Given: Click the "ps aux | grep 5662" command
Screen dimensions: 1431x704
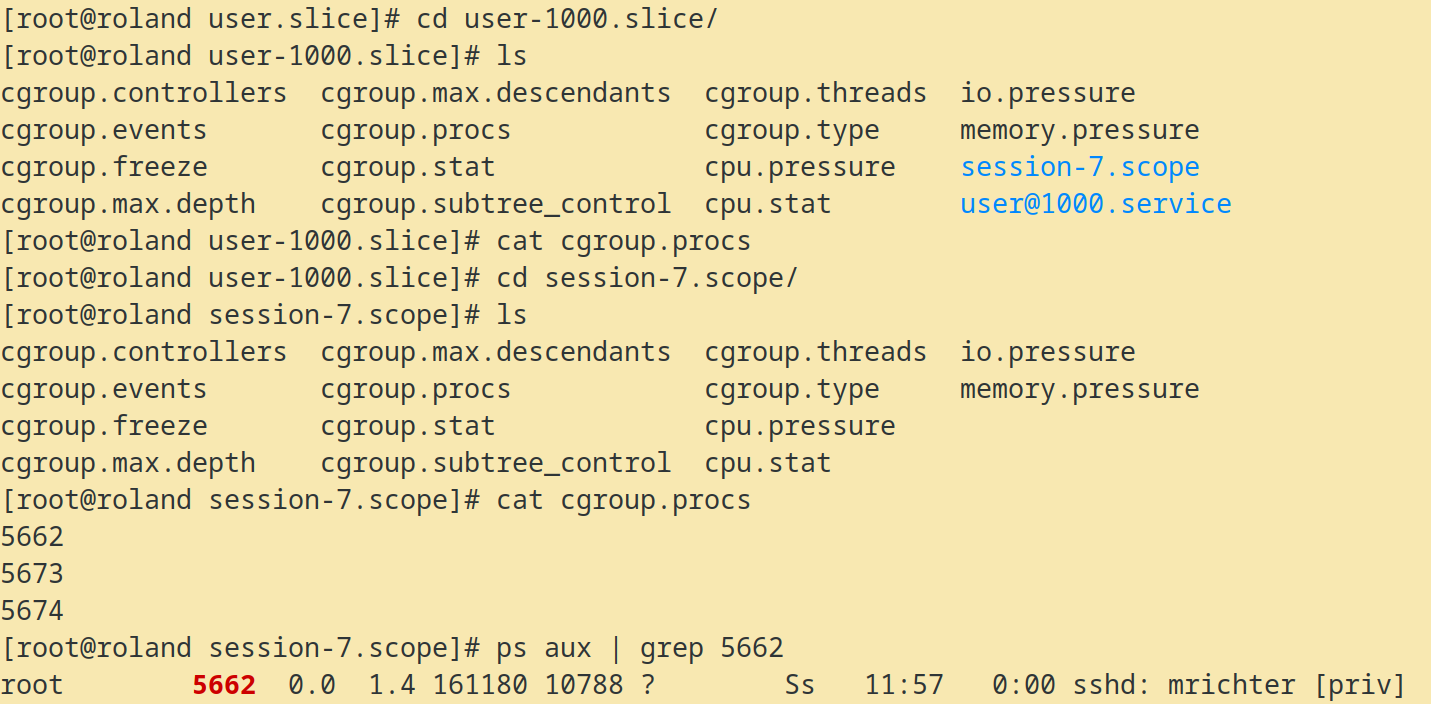Looking at the screenshot, I should [639, 648].
